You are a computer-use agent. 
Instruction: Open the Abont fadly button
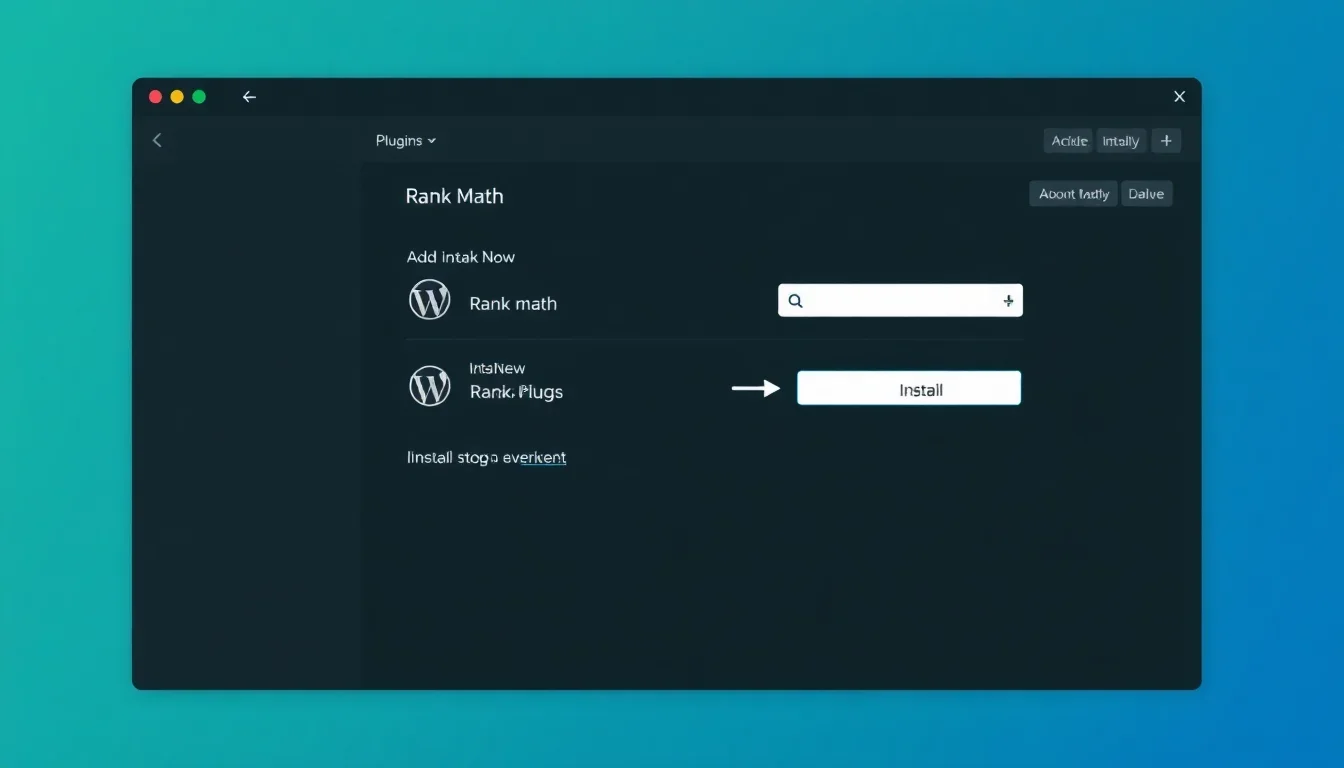(1073, 194)
